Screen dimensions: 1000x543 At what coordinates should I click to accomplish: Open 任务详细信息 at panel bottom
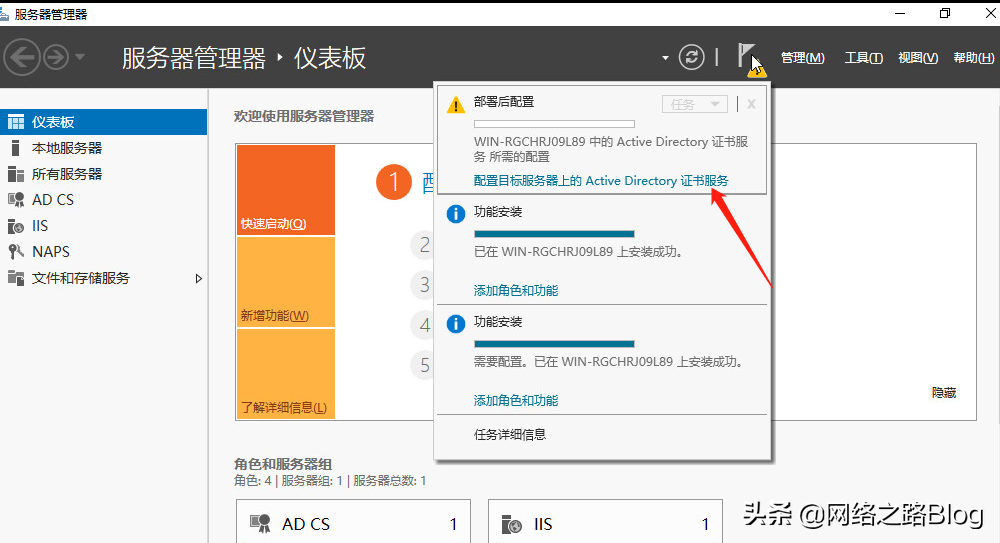(510, 435)
